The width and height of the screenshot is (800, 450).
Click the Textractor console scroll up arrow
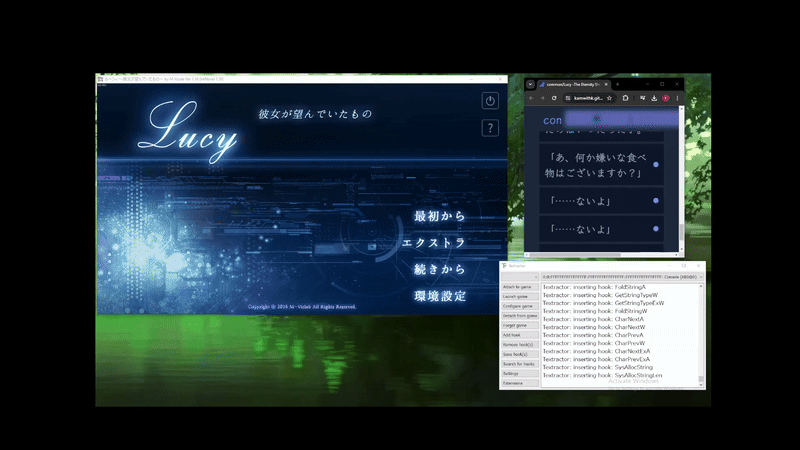701,286
